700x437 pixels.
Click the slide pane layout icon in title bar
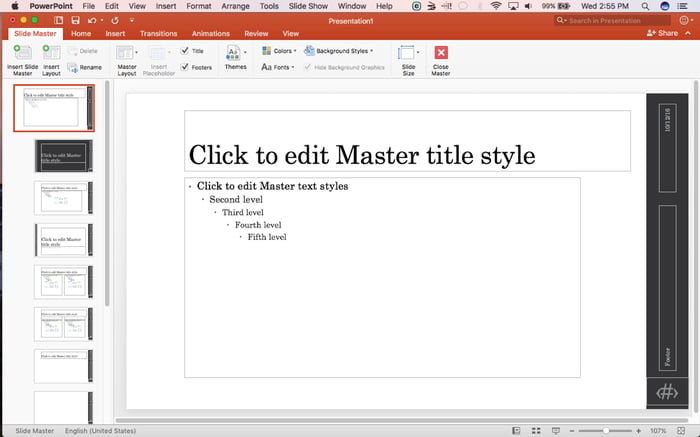click(58, 21)
